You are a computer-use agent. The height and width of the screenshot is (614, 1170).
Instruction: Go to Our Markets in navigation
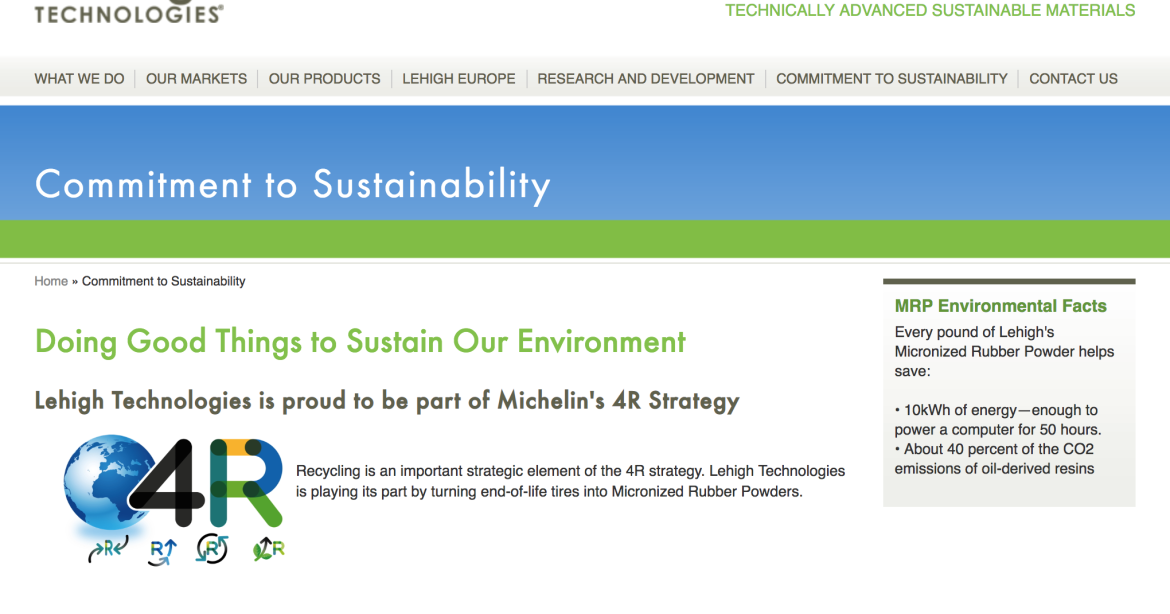(x=196, y=79)
